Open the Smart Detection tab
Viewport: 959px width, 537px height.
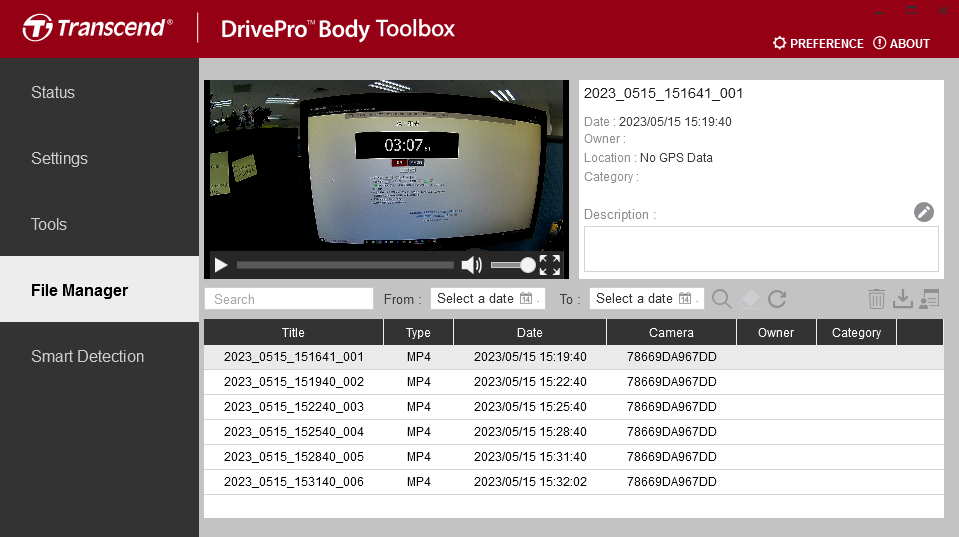[99, 356]
